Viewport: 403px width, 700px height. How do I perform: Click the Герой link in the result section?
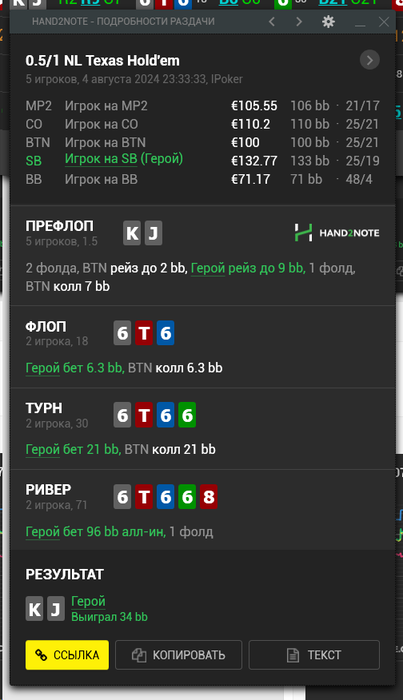pyautogui.click(x=88, y=601)
